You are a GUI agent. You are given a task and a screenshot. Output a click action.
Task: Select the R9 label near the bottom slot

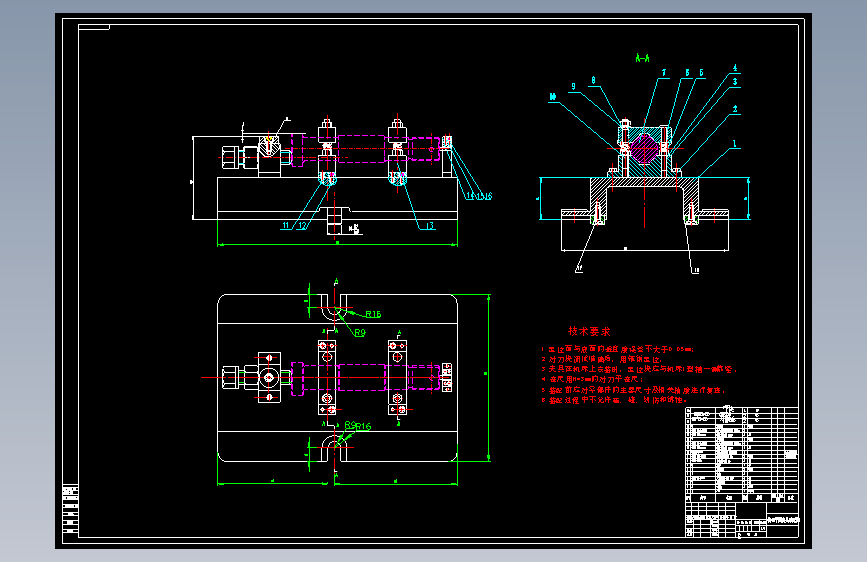350,425
